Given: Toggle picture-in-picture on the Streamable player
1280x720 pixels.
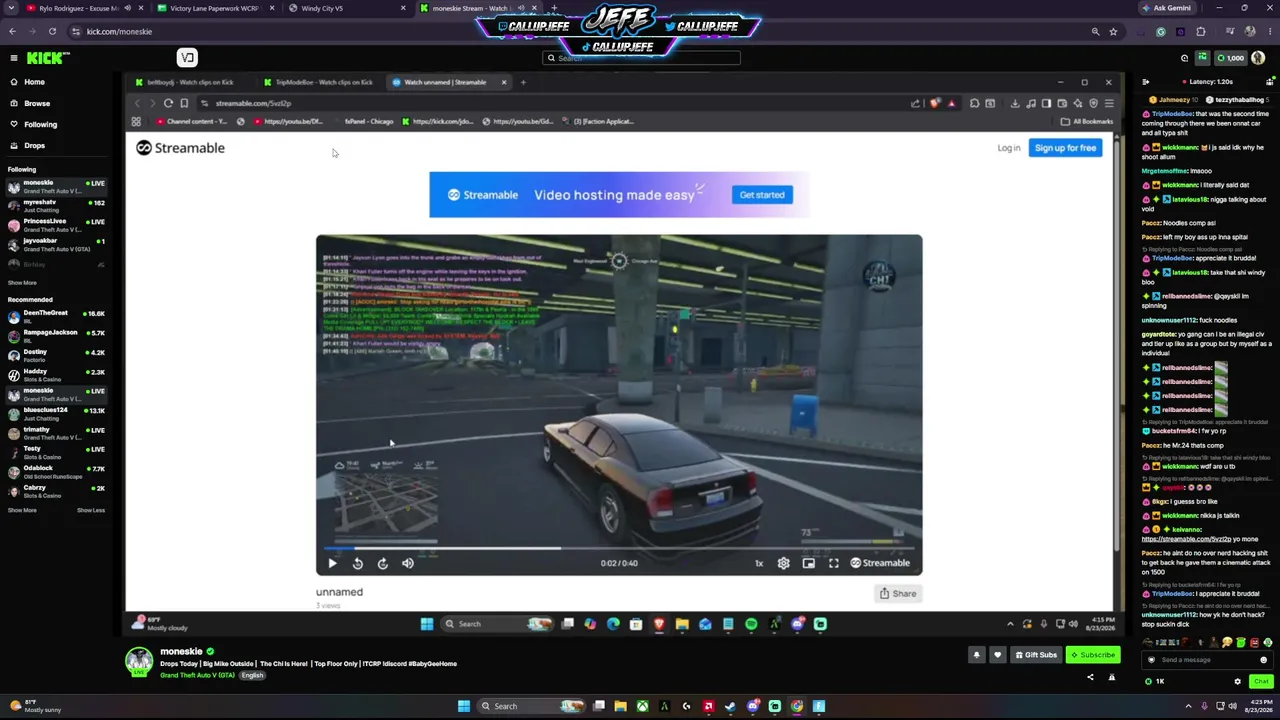Looking at the screenshot, I should click(808, 563).
